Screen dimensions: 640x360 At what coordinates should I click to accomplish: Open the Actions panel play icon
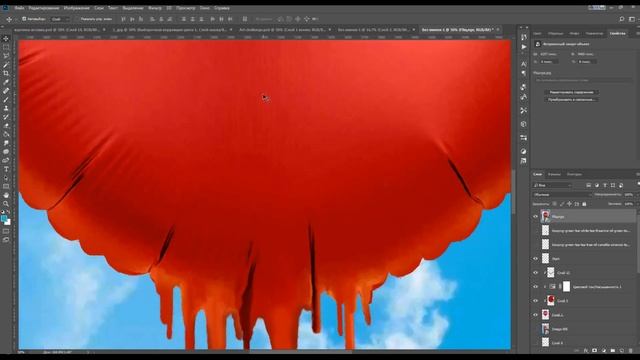[x=524, y=47]
